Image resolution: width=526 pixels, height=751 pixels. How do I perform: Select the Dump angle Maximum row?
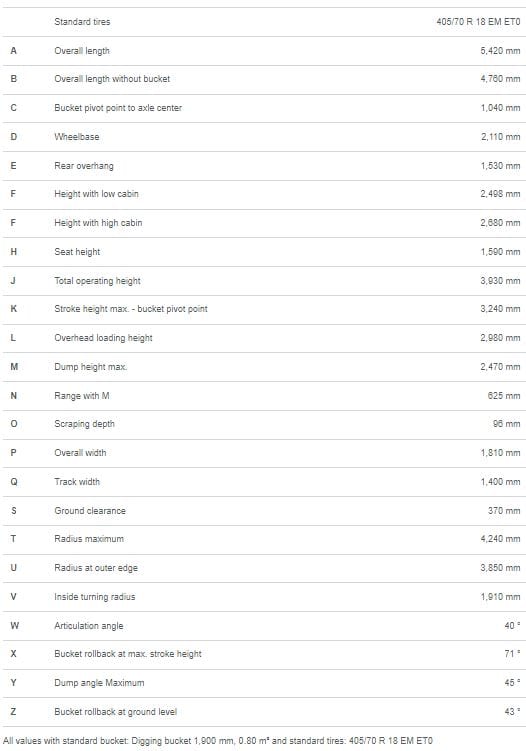263,683
